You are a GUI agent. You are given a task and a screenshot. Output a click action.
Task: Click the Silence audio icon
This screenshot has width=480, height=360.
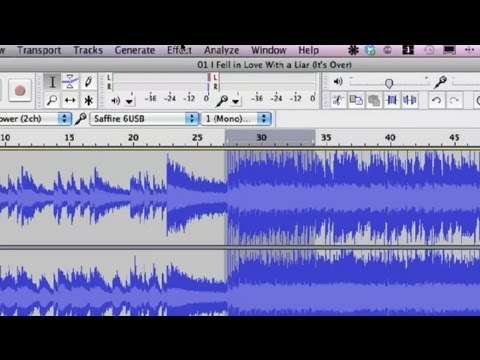click(410, 100)
